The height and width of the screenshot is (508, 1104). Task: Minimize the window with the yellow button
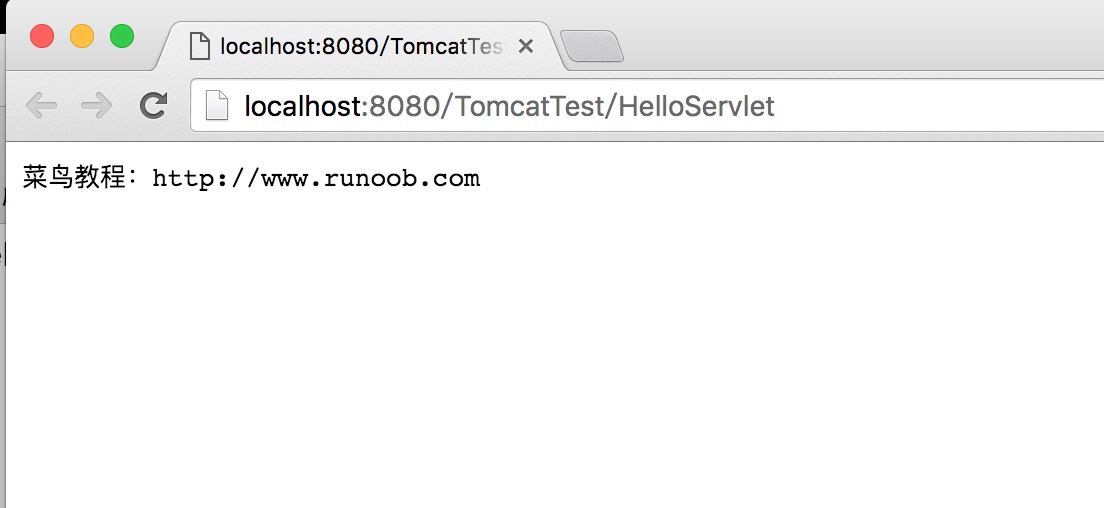pyautogui.click(x=82, y=37)
